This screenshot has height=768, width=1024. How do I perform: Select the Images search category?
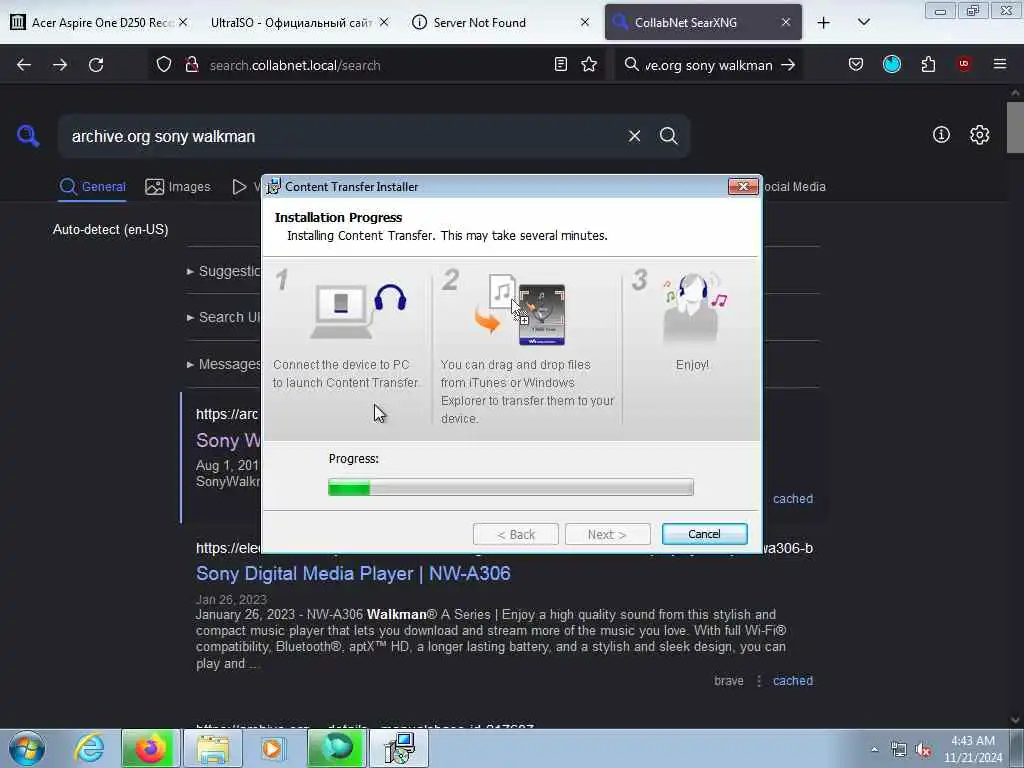178,187
